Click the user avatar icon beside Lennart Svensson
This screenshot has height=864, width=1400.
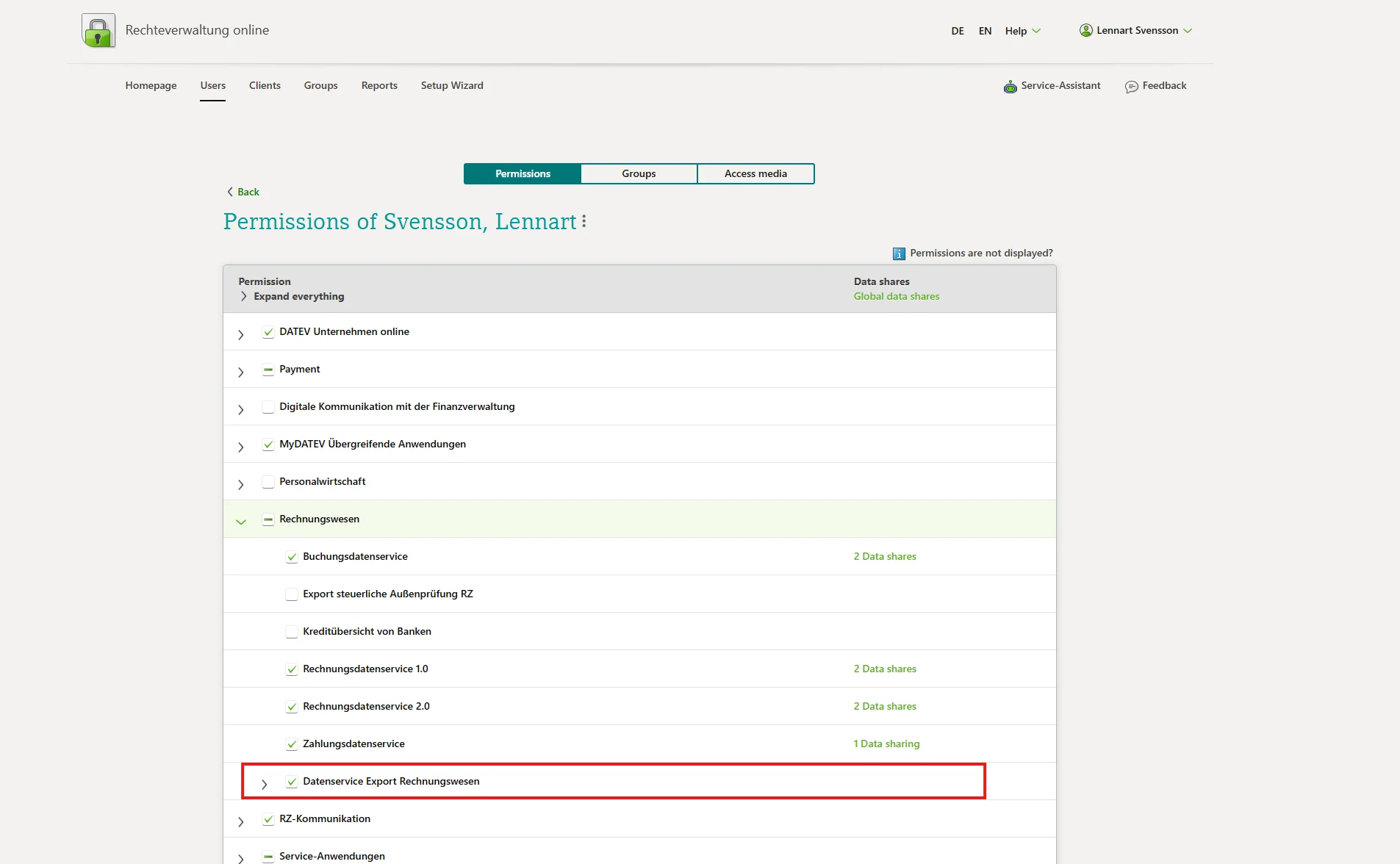pyautogui.click(x=1085, y=30)
